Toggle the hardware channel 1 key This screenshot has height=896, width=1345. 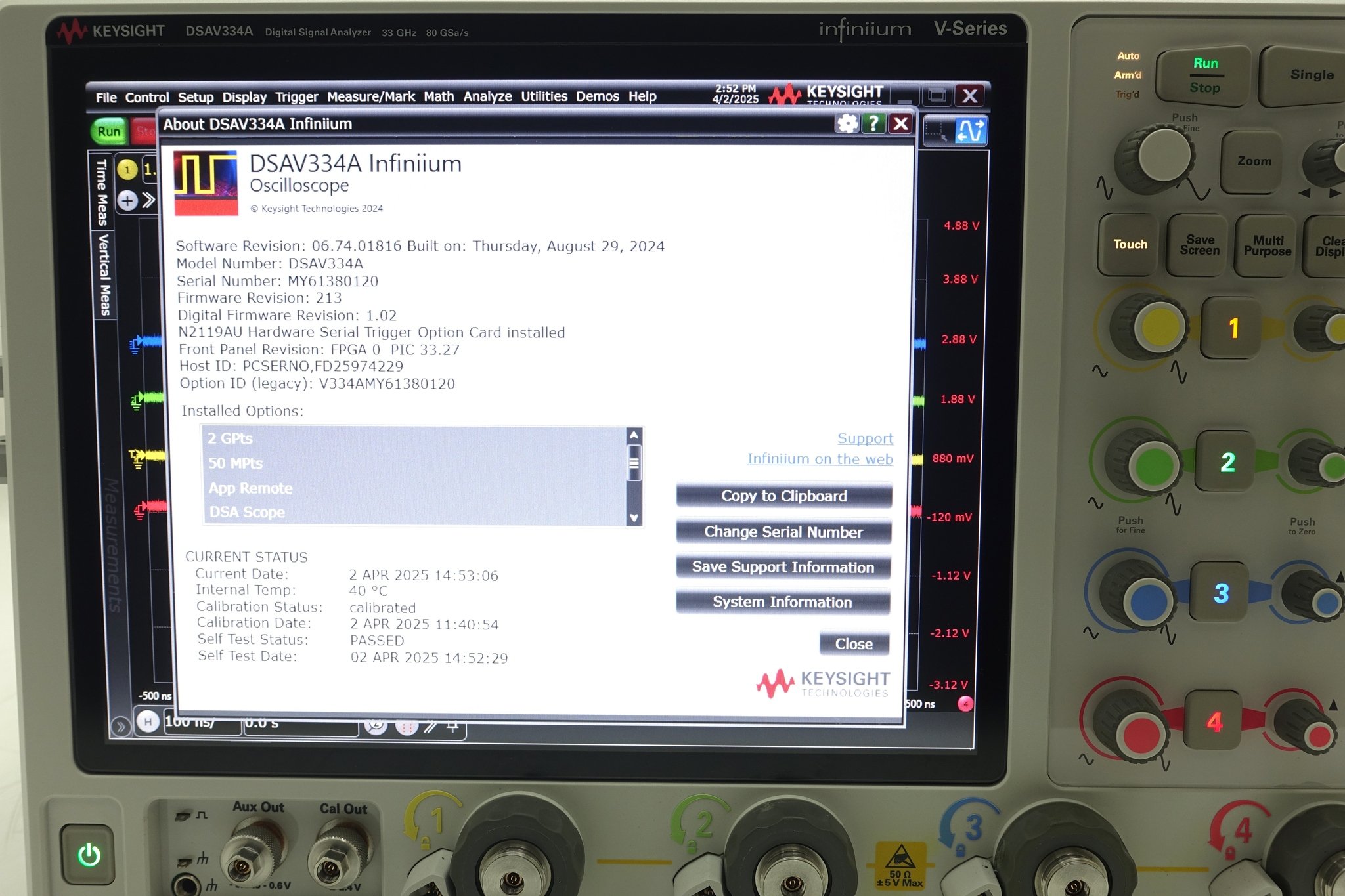click(x=1232, y=328)
